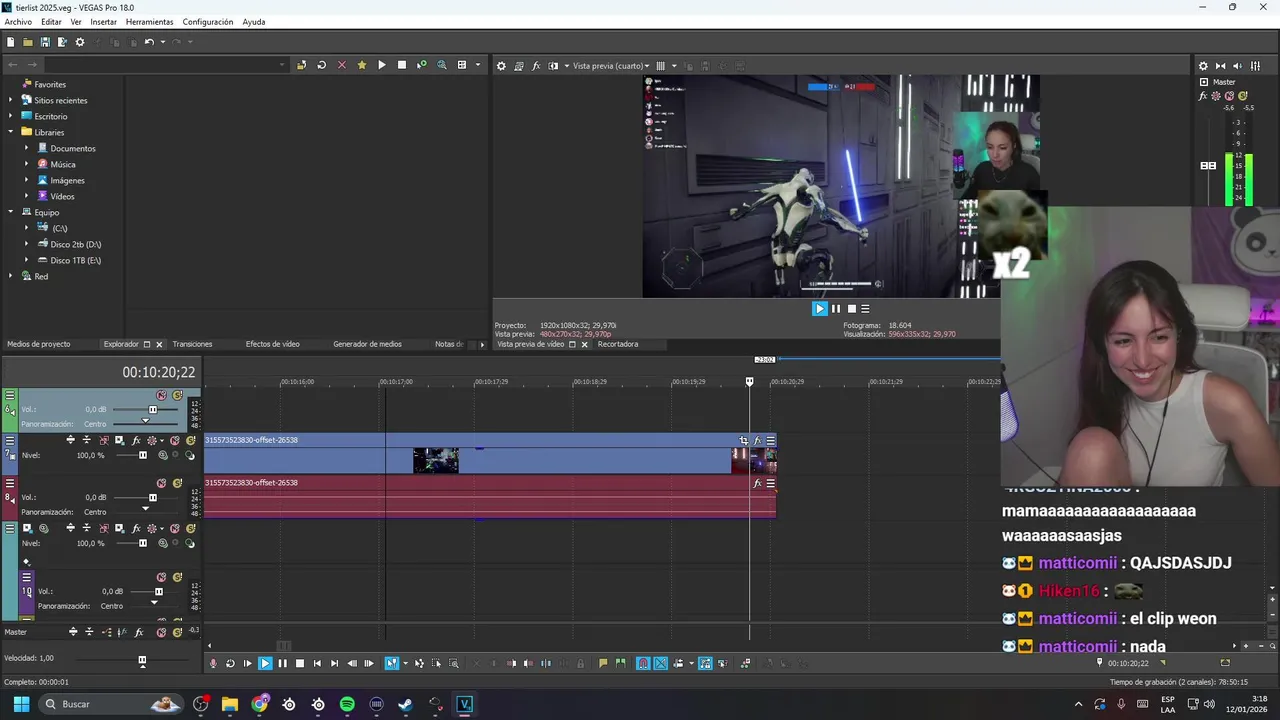Viewport: 1280px width, 720px height.
Task: Collapse the Equipo tree node
Action: 10,212
